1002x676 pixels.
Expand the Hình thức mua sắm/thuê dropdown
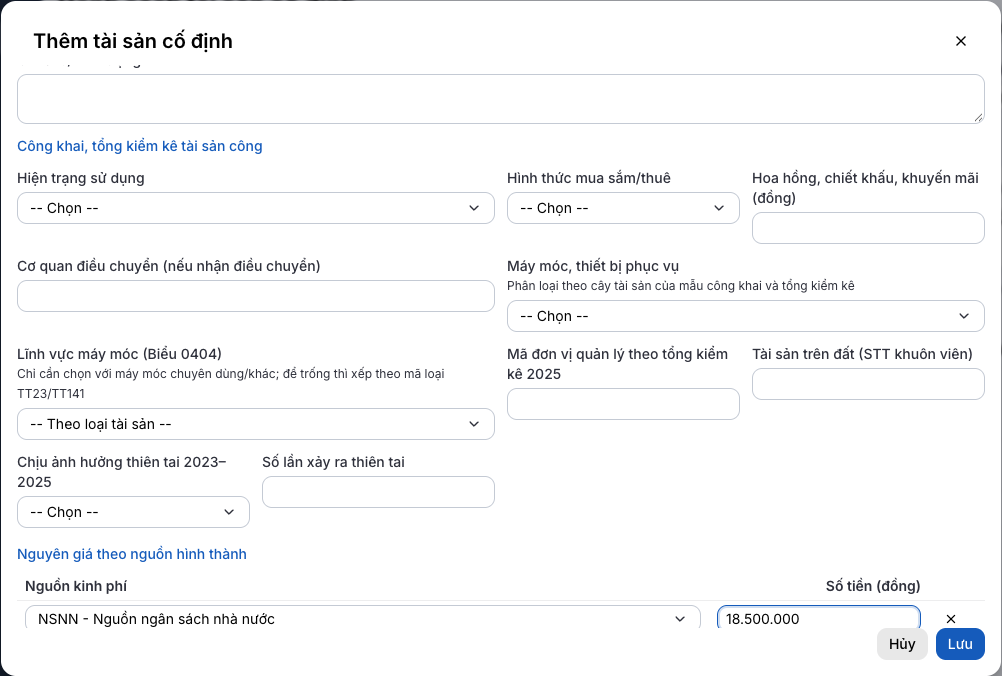(623, 208)
